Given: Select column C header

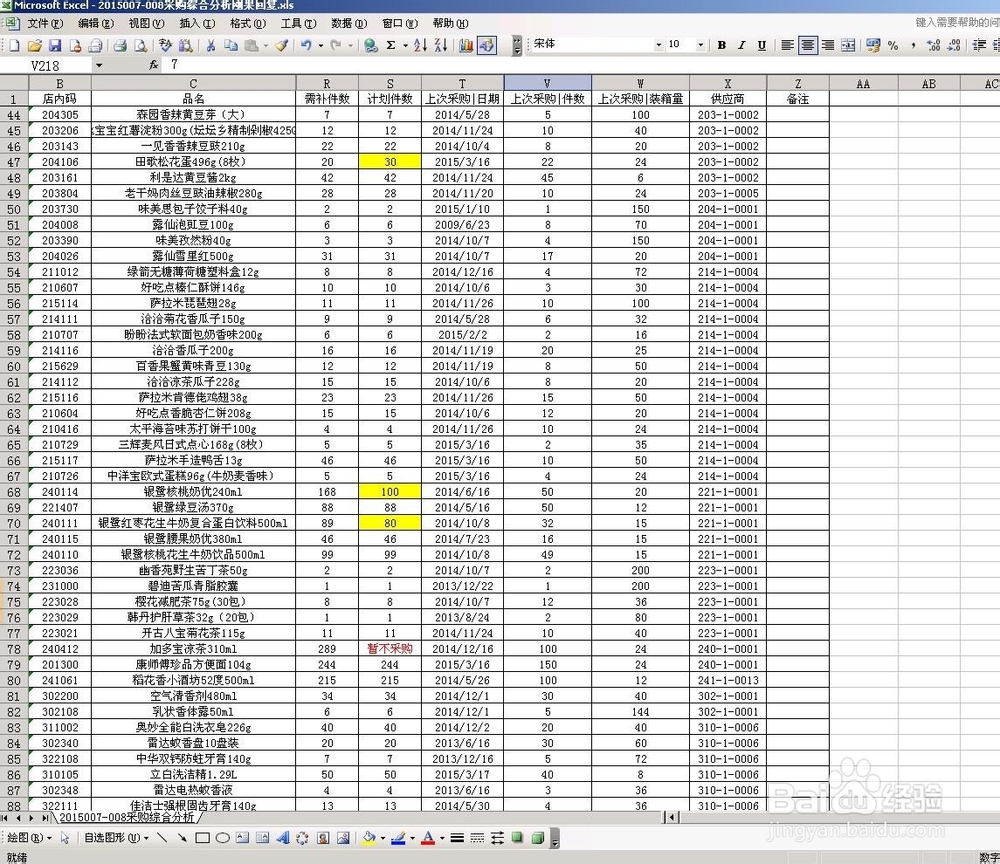Looking at the screenshot, I should [193, 83].
